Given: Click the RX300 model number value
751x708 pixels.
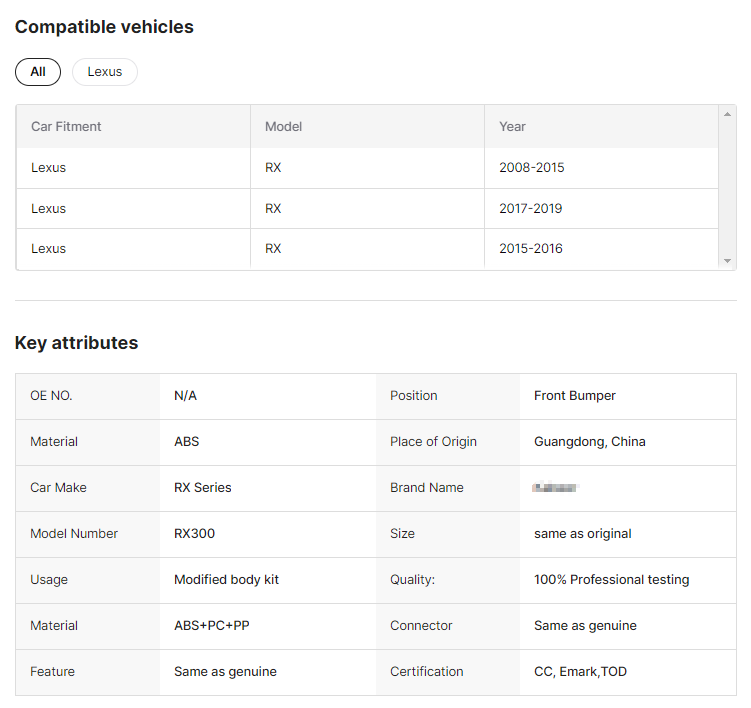Looking at the screenshot, I should (x=194, y=534).
